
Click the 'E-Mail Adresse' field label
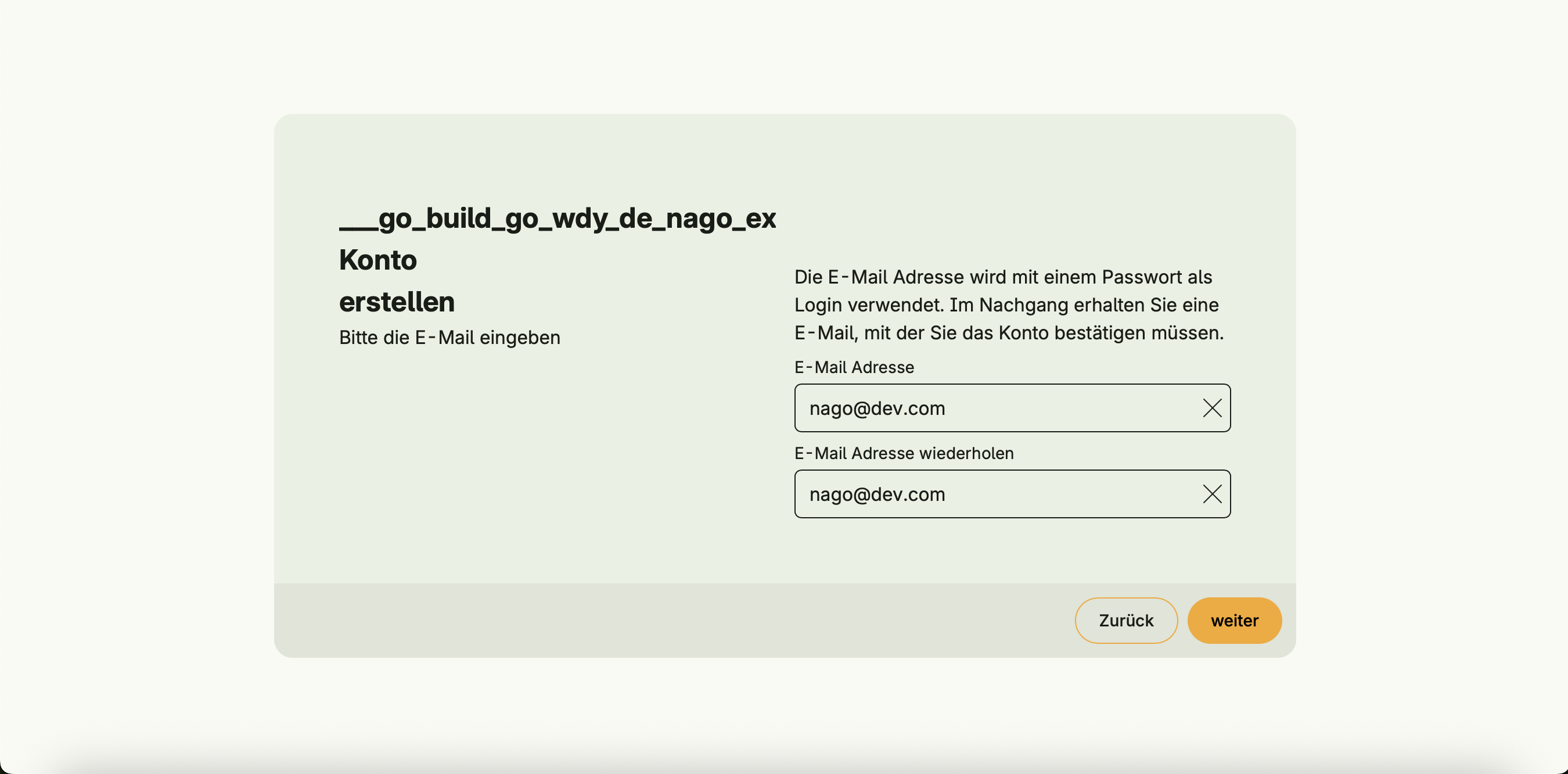click(x=853, y=367)
